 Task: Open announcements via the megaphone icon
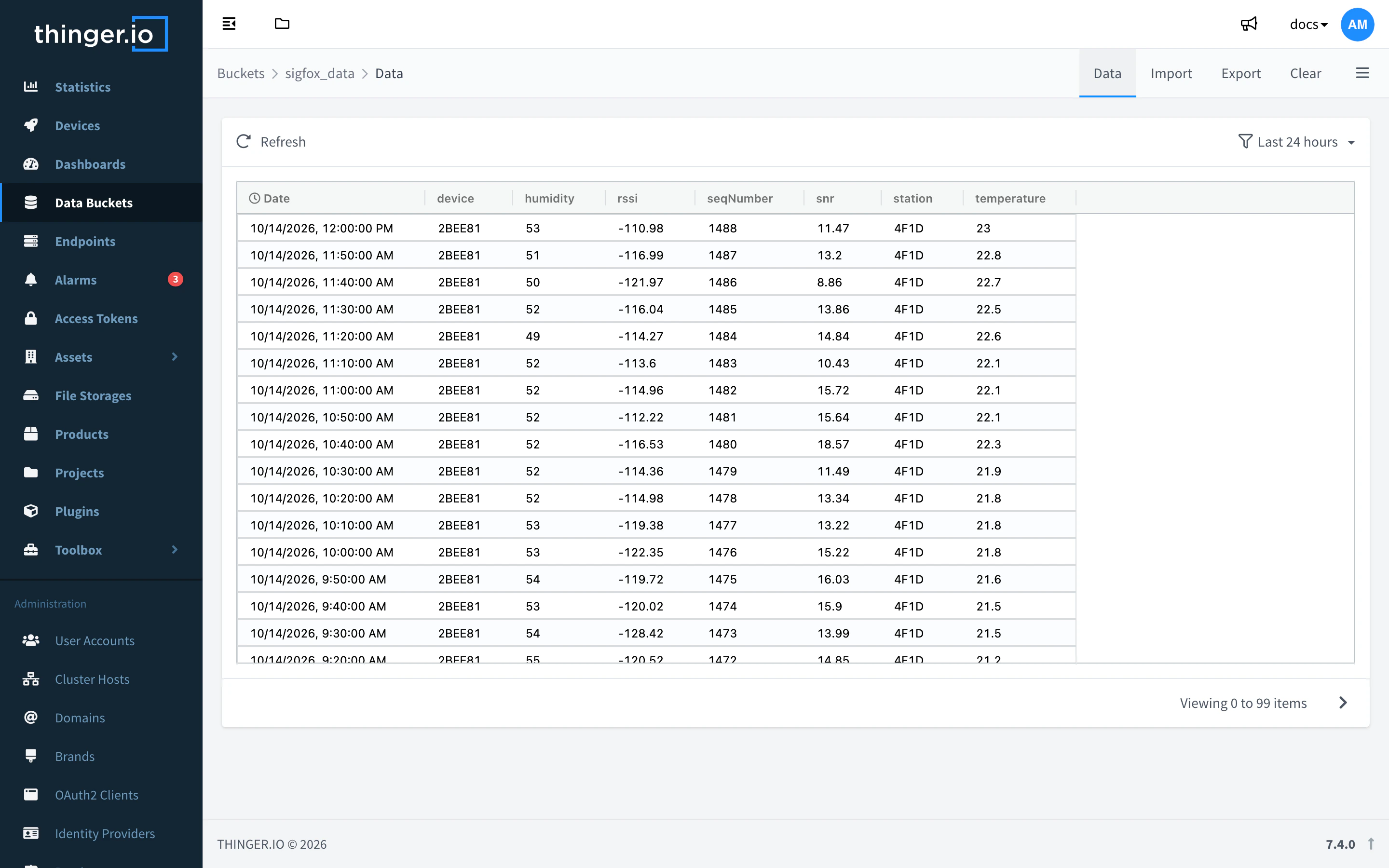pyautogui.click(x=1249, y=24)
